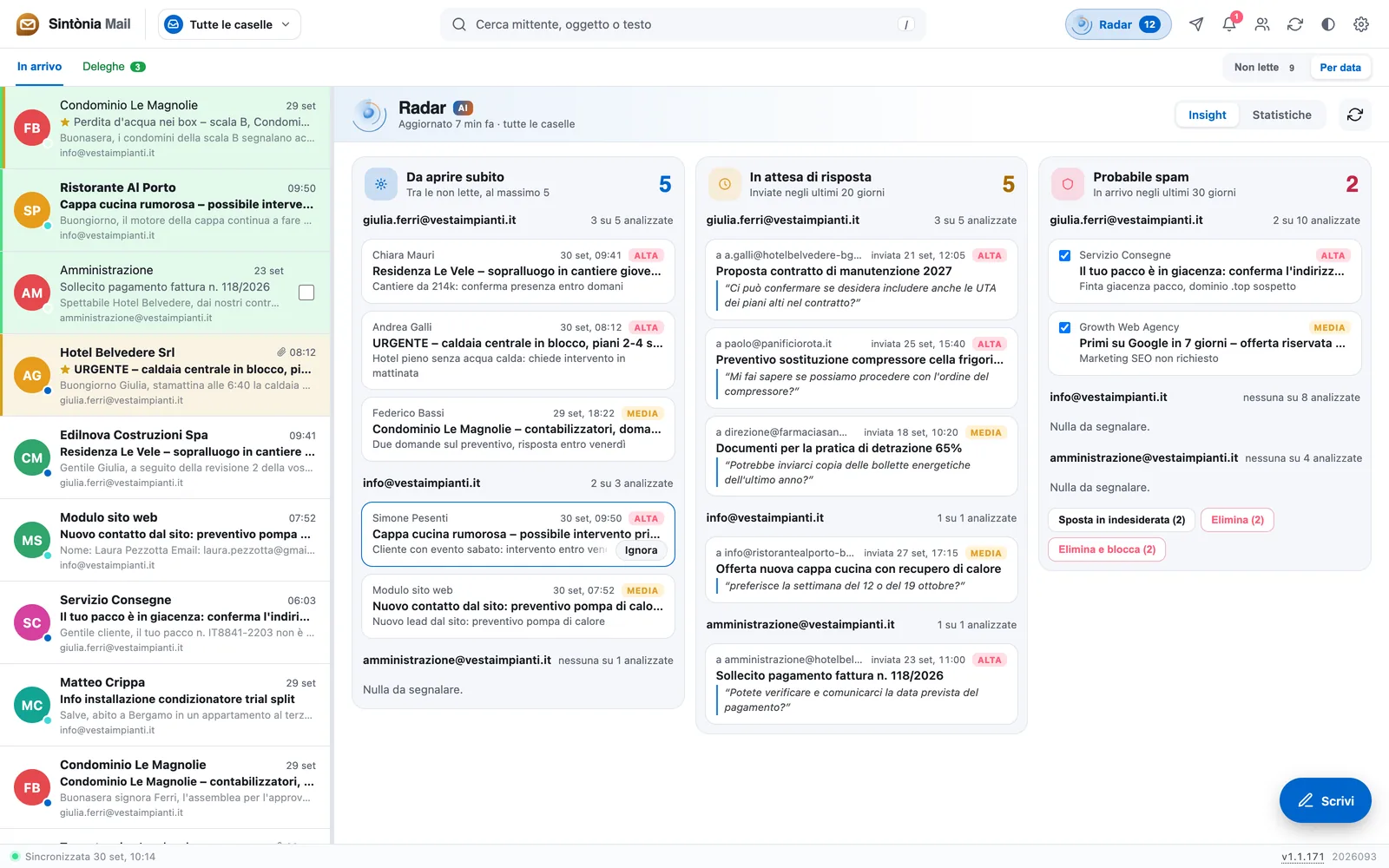The height and width of the screenshot is (868, 1389).
Task: Open the Sintònia Mail logo icon
Action: tap(28, 24)
